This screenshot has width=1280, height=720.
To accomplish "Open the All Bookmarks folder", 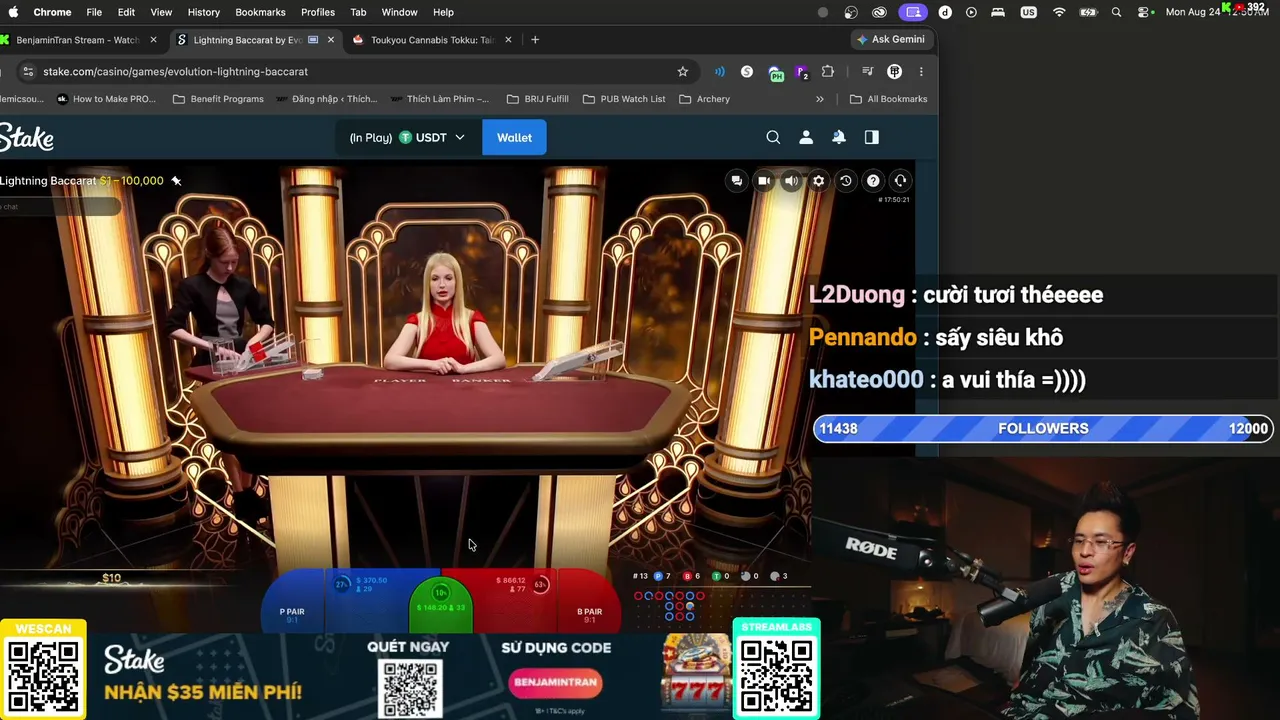I will [x=888, y=99].
